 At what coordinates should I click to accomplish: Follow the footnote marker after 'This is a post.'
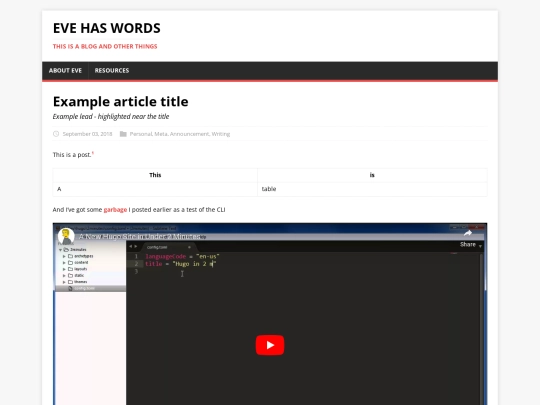(93, 153)
